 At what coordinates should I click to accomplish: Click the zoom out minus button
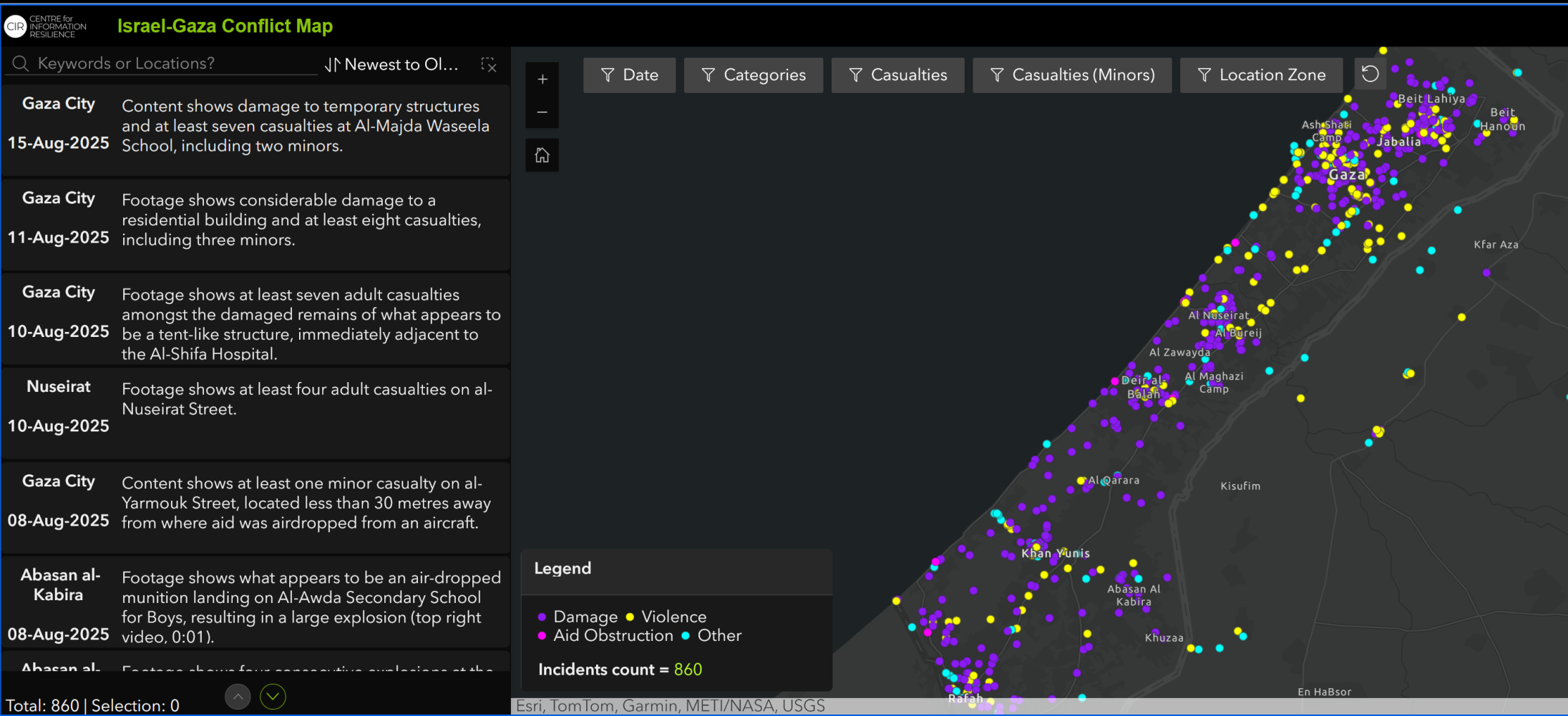pos(542,112)
